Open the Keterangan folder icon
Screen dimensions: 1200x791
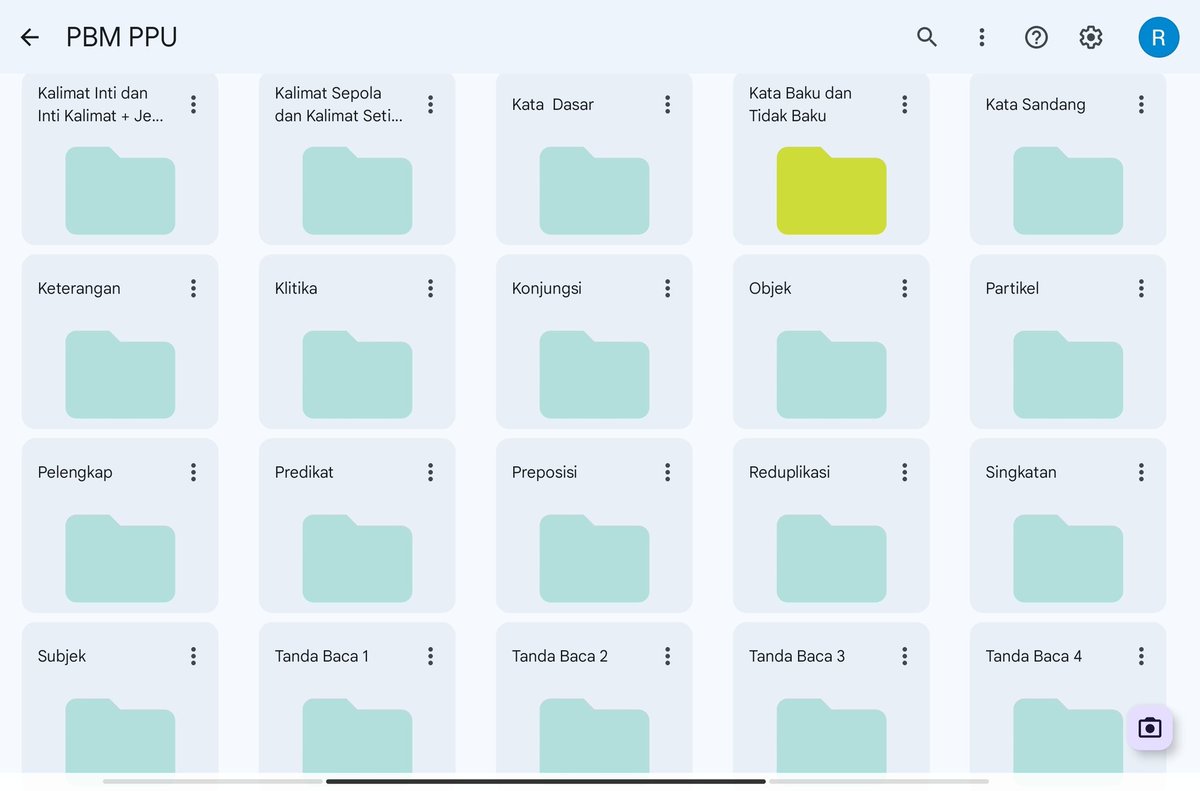coord(120,374)
